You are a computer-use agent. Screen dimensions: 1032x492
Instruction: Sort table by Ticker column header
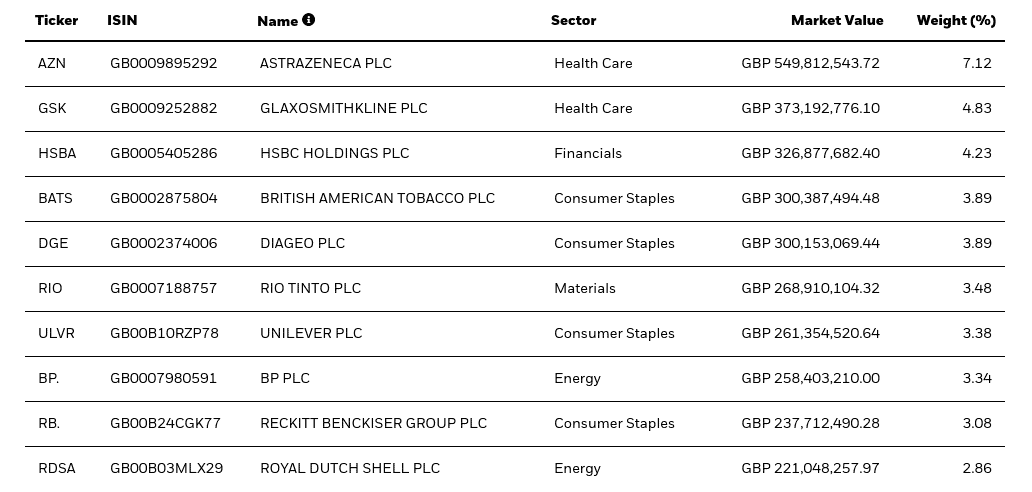(57, 20)
